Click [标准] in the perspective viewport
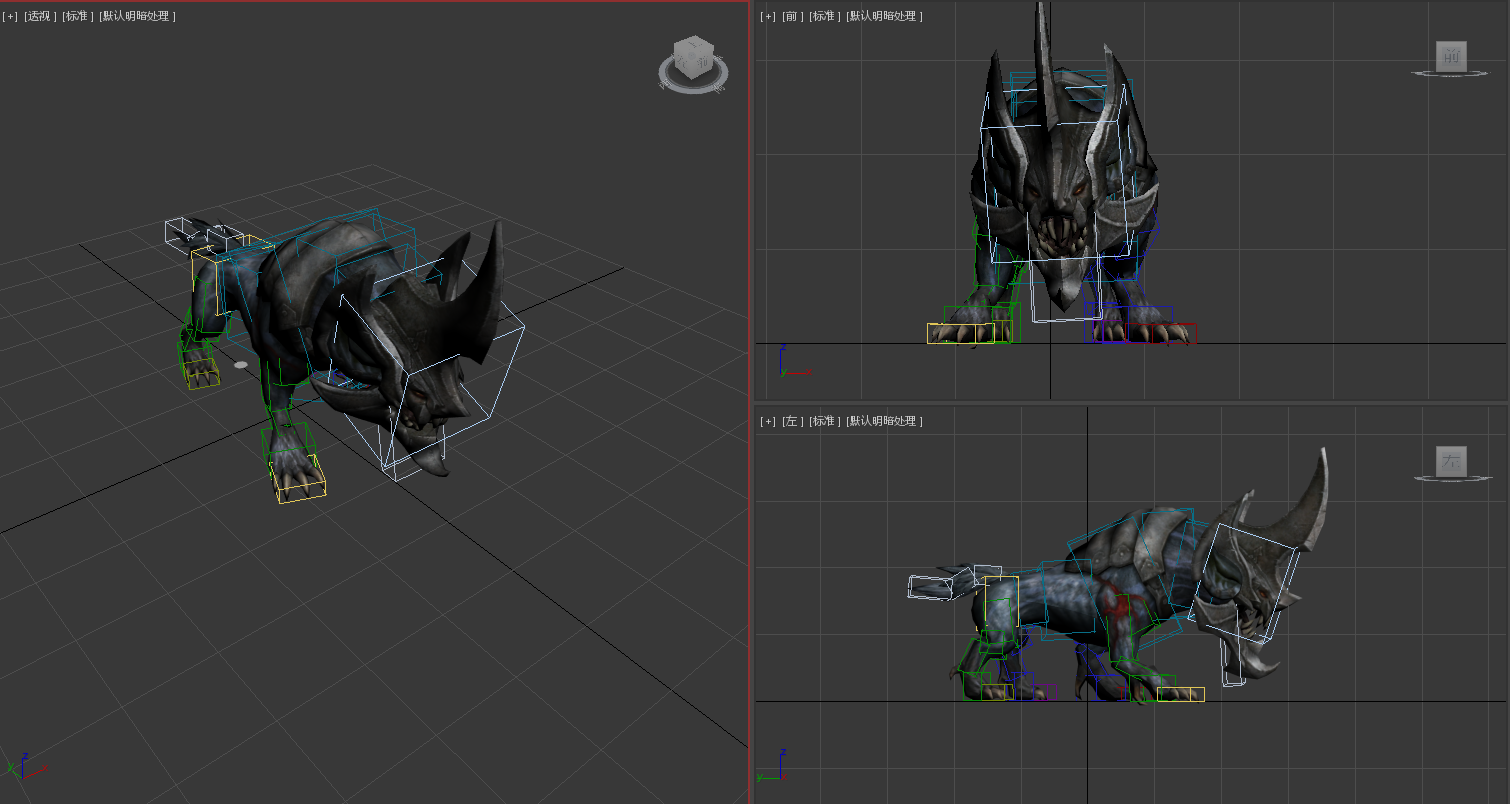 pos(77,16)
